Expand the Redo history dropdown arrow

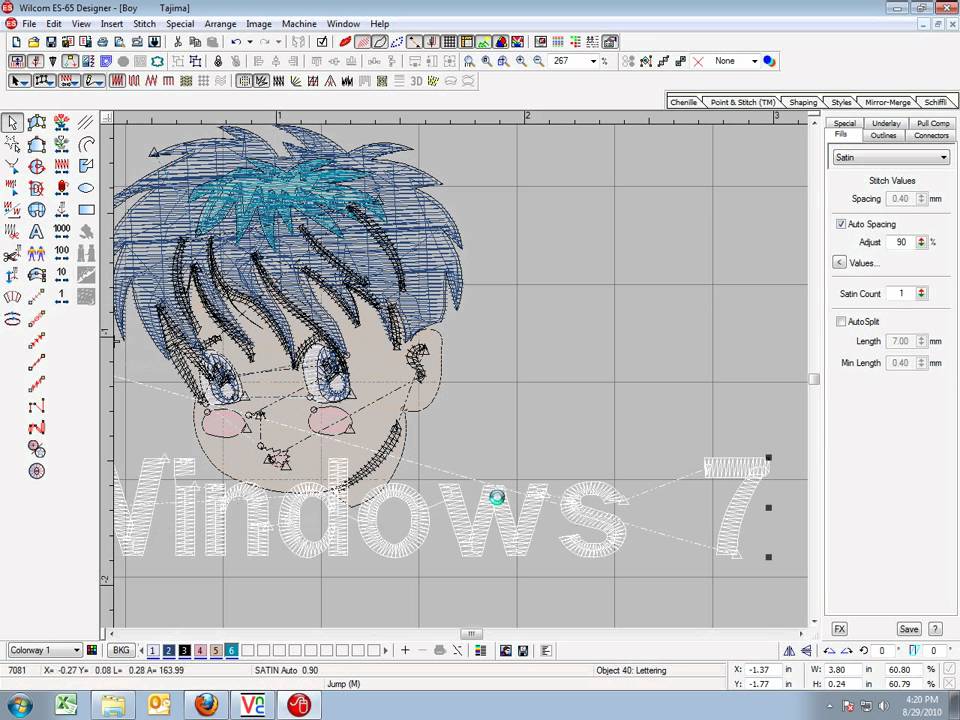click(x=279, y=42)
